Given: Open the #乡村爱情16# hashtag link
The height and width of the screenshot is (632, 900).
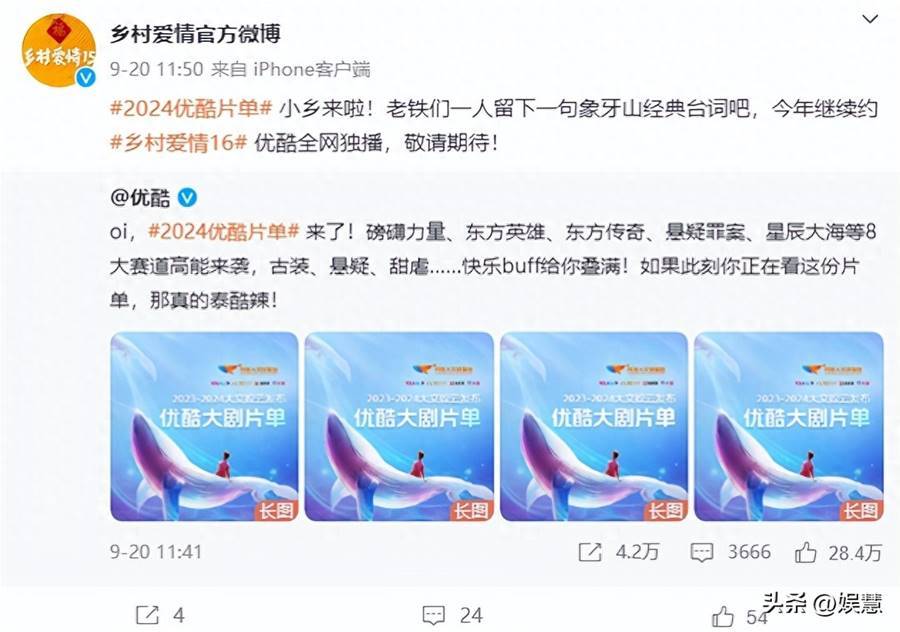Looking at the screenshot, I should pos(179,142).
